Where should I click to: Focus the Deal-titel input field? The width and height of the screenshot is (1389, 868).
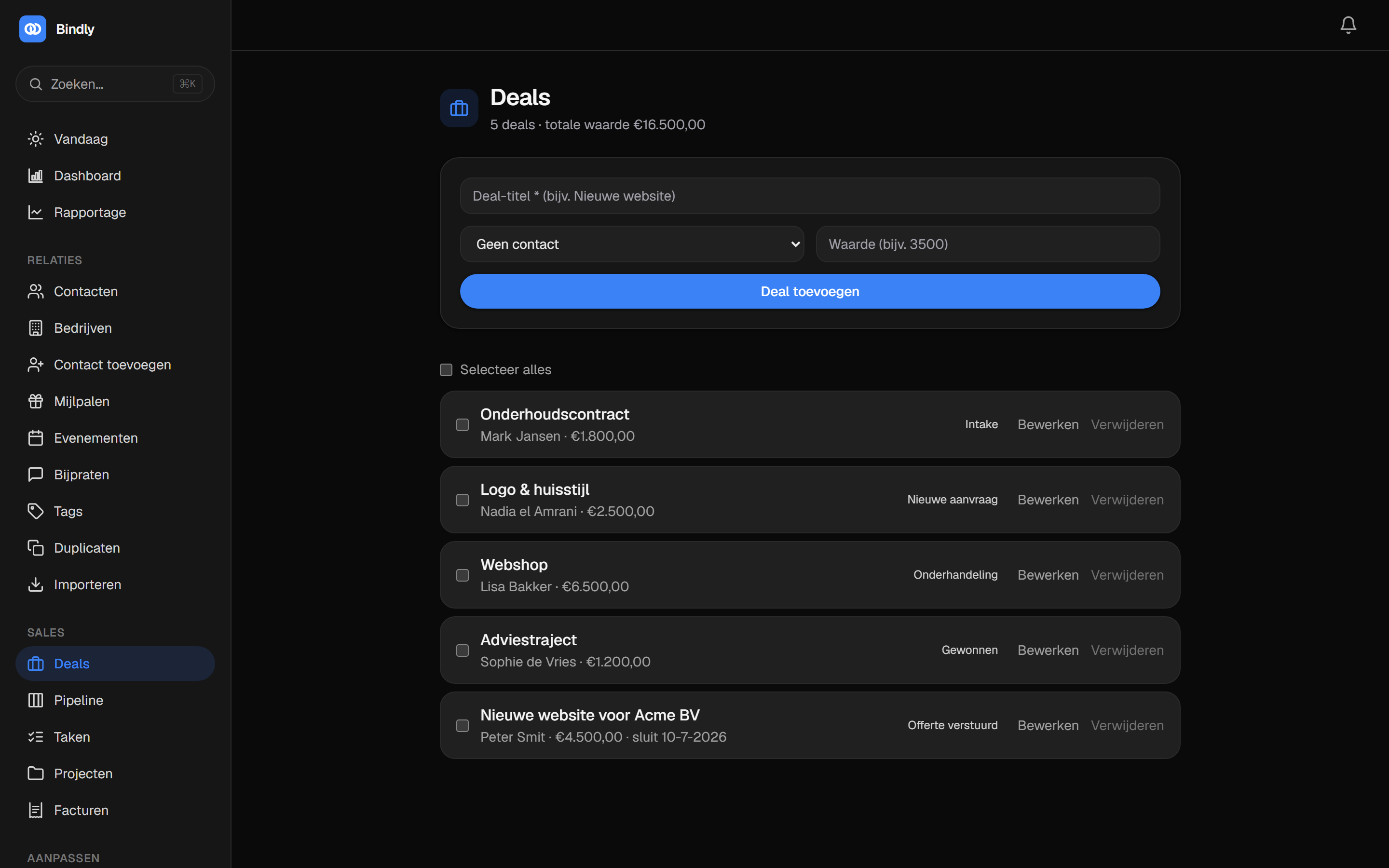[810, 196]
